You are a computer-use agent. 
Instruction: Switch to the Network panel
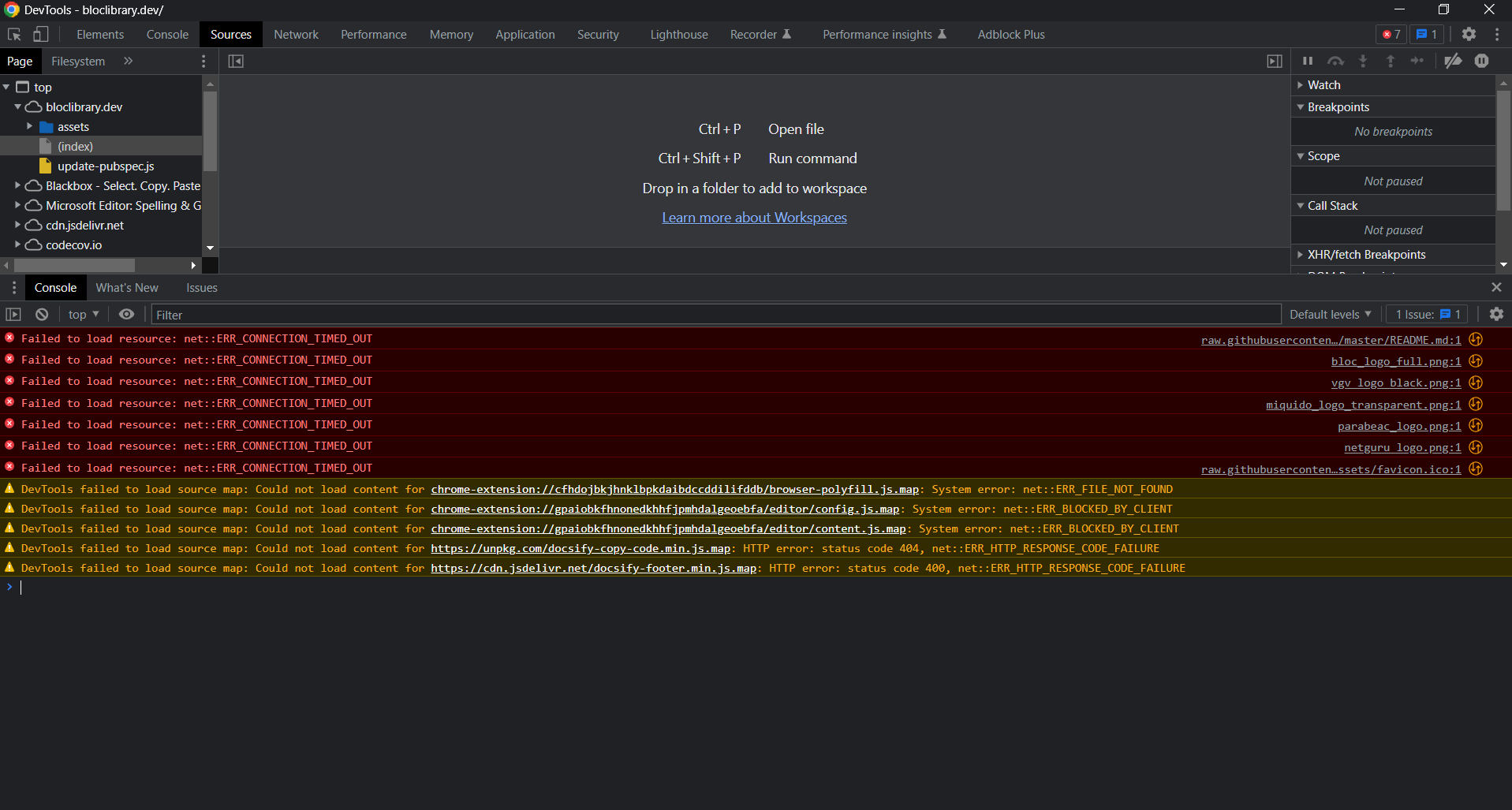[x=296, y=34]
